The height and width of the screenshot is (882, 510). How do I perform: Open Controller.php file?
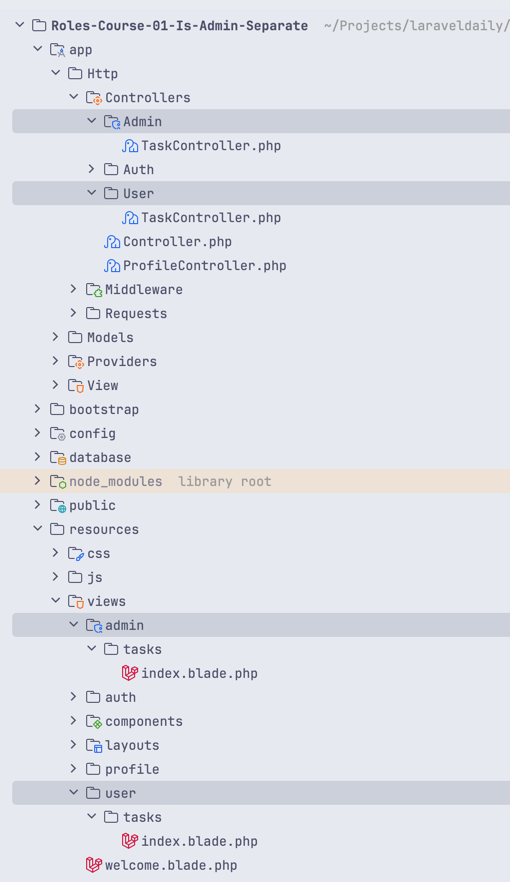[x=177, y=242]
